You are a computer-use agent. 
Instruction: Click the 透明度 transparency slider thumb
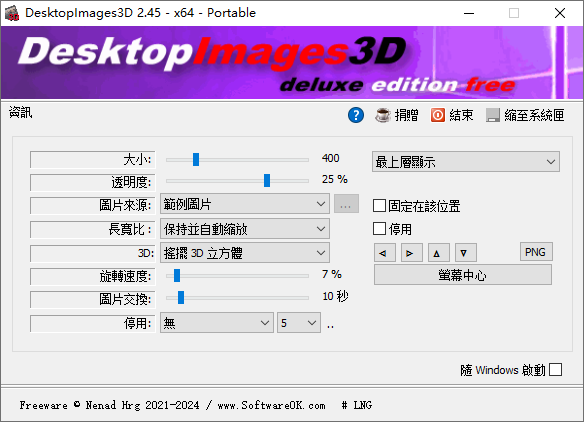(x=267, y=181)
